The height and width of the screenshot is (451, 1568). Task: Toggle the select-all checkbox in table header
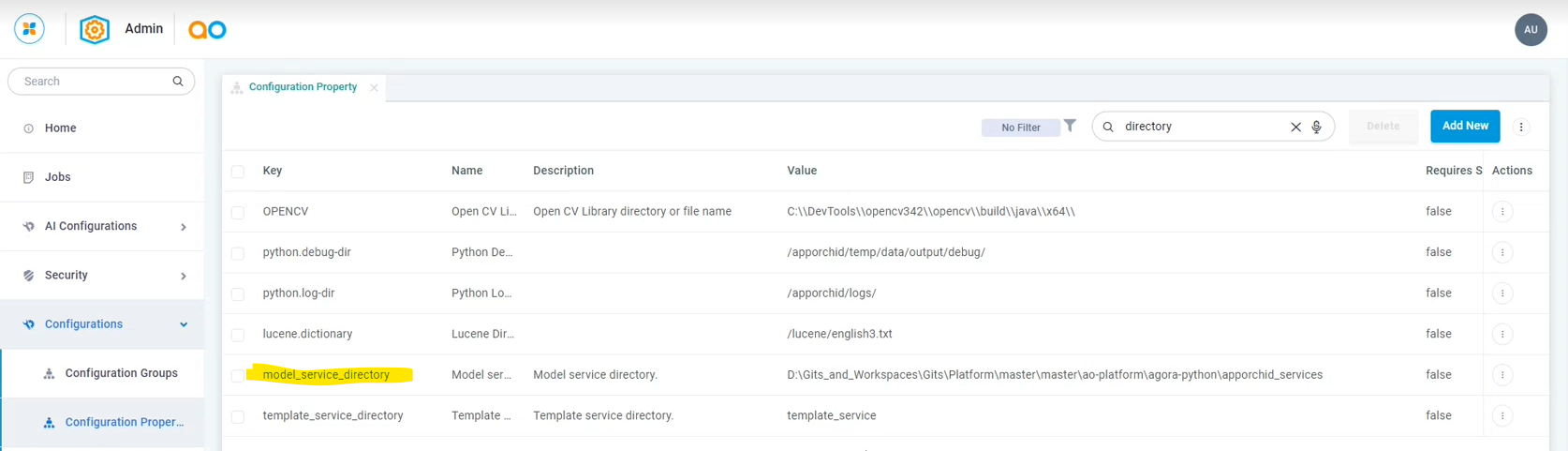coord(238,172)
